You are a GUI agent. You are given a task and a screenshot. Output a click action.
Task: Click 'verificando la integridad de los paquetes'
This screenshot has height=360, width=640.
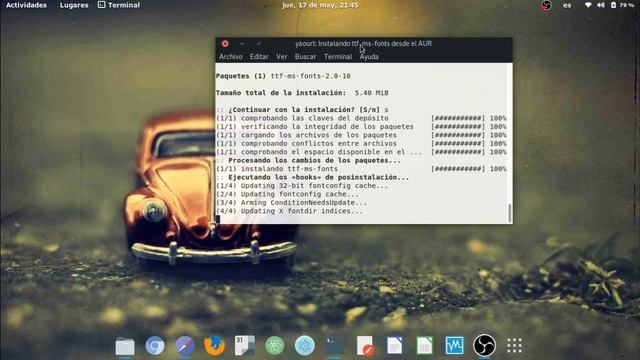click(315, 127)
